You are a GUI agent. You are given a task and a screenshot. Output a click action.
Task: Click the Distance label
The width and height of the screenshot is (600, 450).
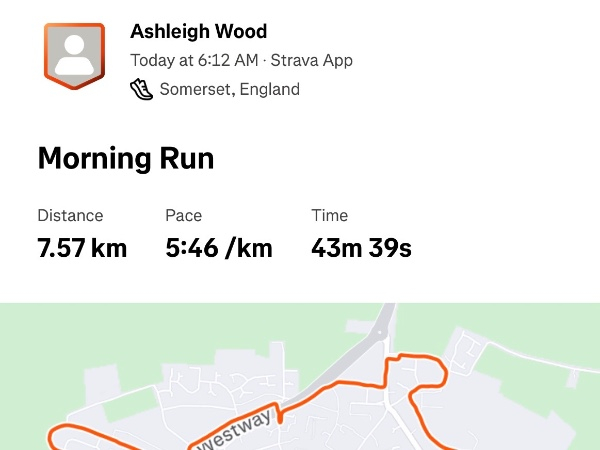point(70,215)
